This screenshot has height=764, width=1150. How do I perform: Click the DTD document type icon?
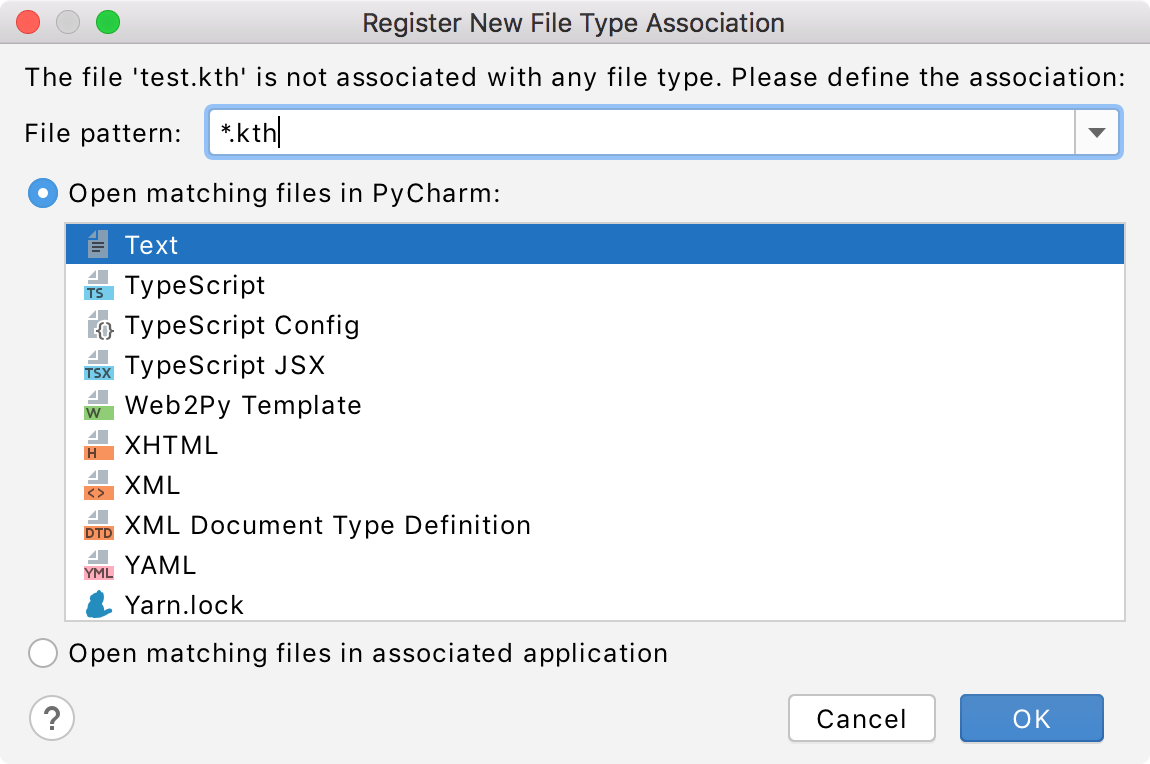[98, 524]
